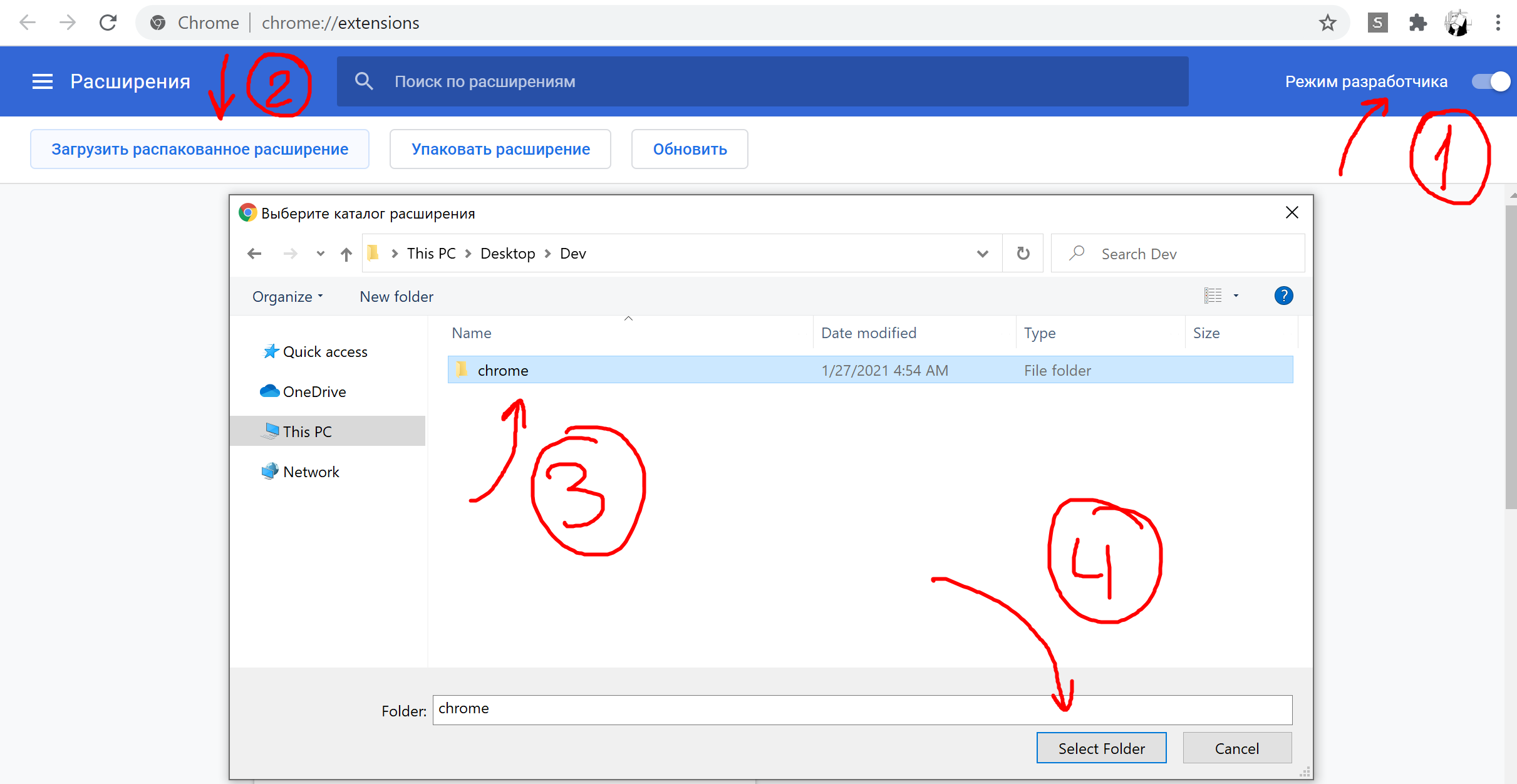Bookmark this page with star icon
Viewport: 1517px width, 784px height.
point(1327,23)
